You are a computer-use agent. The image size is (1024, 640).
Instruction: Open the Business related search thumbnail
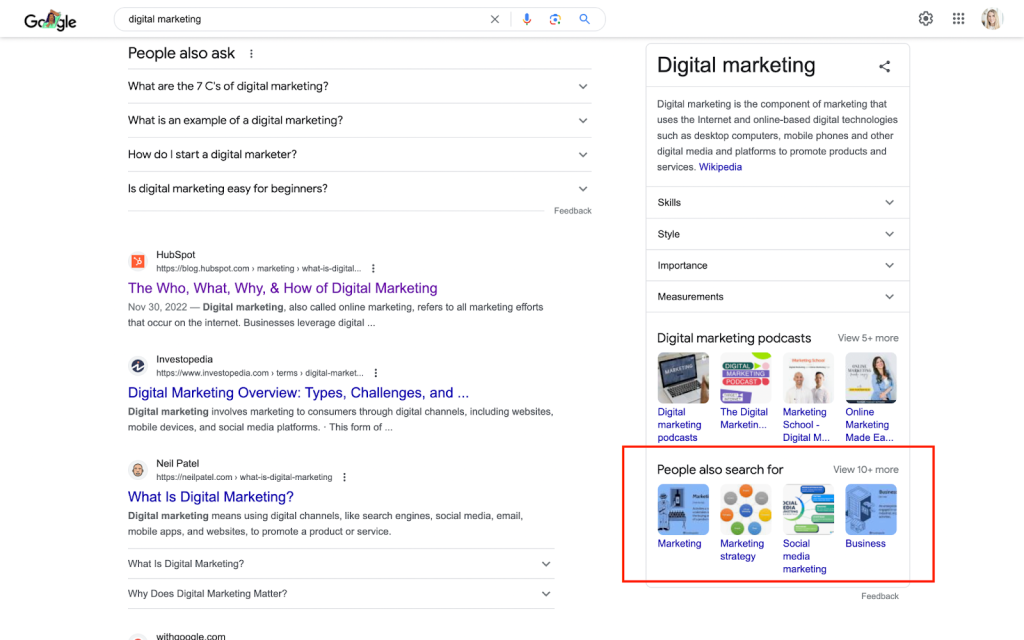(x=871, y=509)
